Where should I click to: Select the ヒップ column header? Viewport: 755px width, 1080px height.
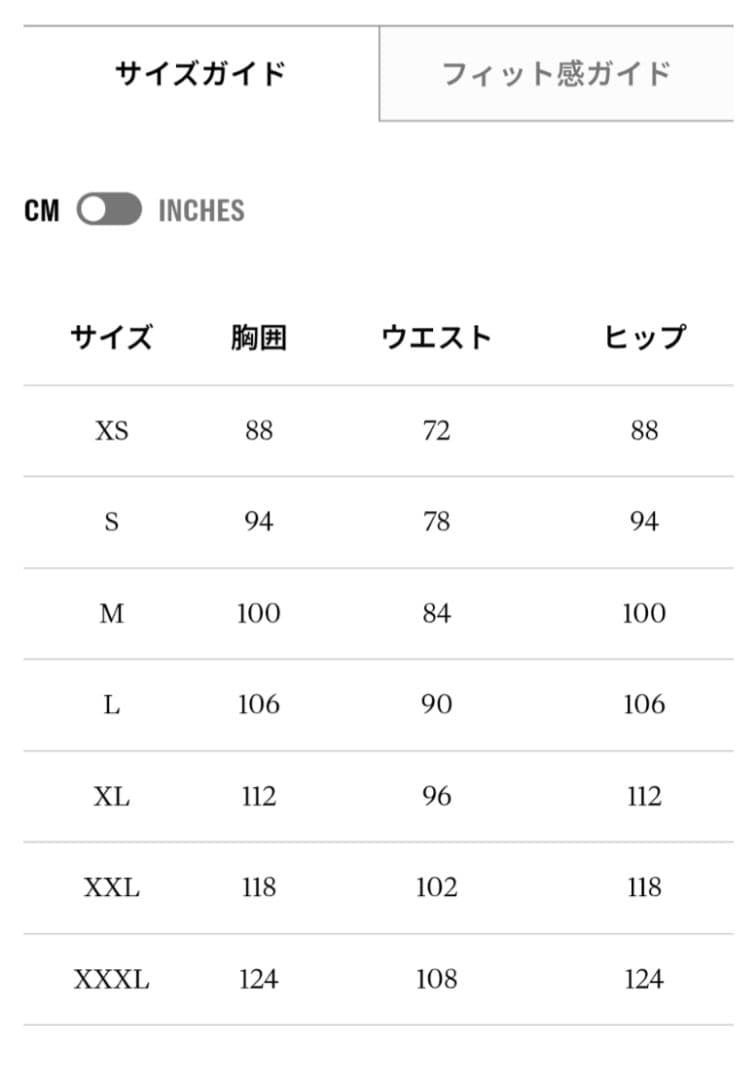pyautogui.click(x=647, y=336)
